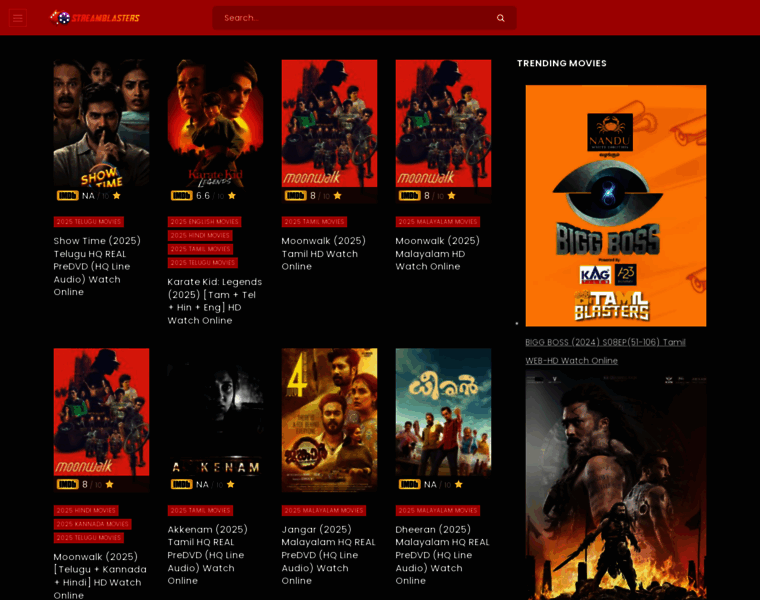Click IMDb badge under Akkenam poster
Screen dimensions: 760x600
click(x=181, y=484)
